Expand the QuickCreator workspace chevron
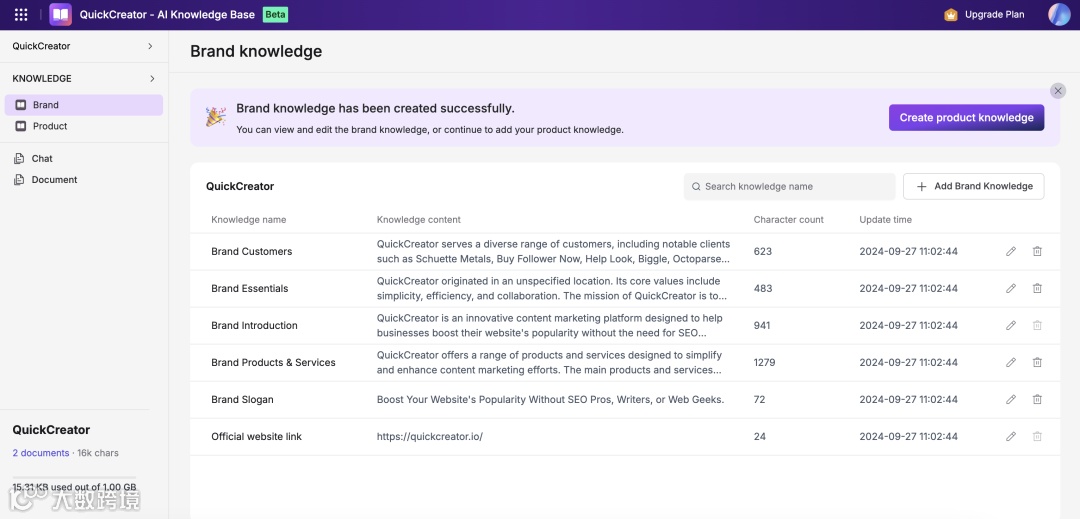 tap(150, 46)
